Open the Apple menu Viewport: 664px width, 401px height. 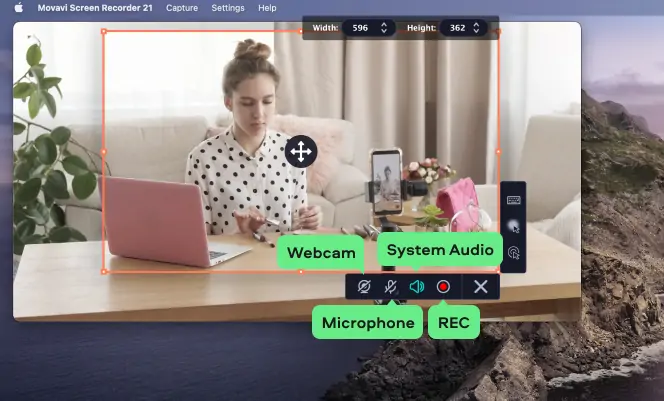(19, 8)
